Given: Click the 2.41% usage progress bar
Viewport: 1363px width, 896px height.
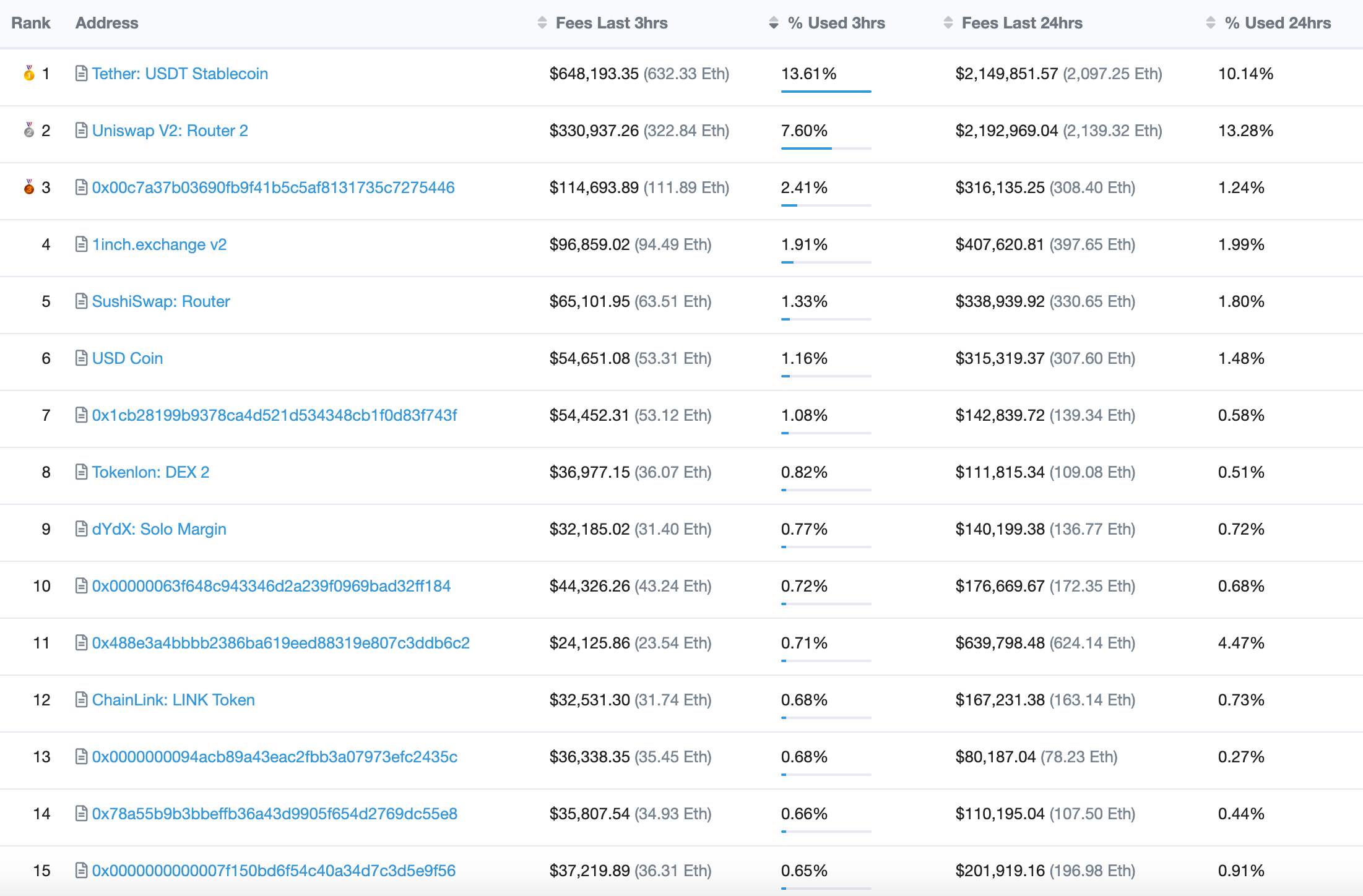Looking at the screenshot, I should (x=826, y=205).
